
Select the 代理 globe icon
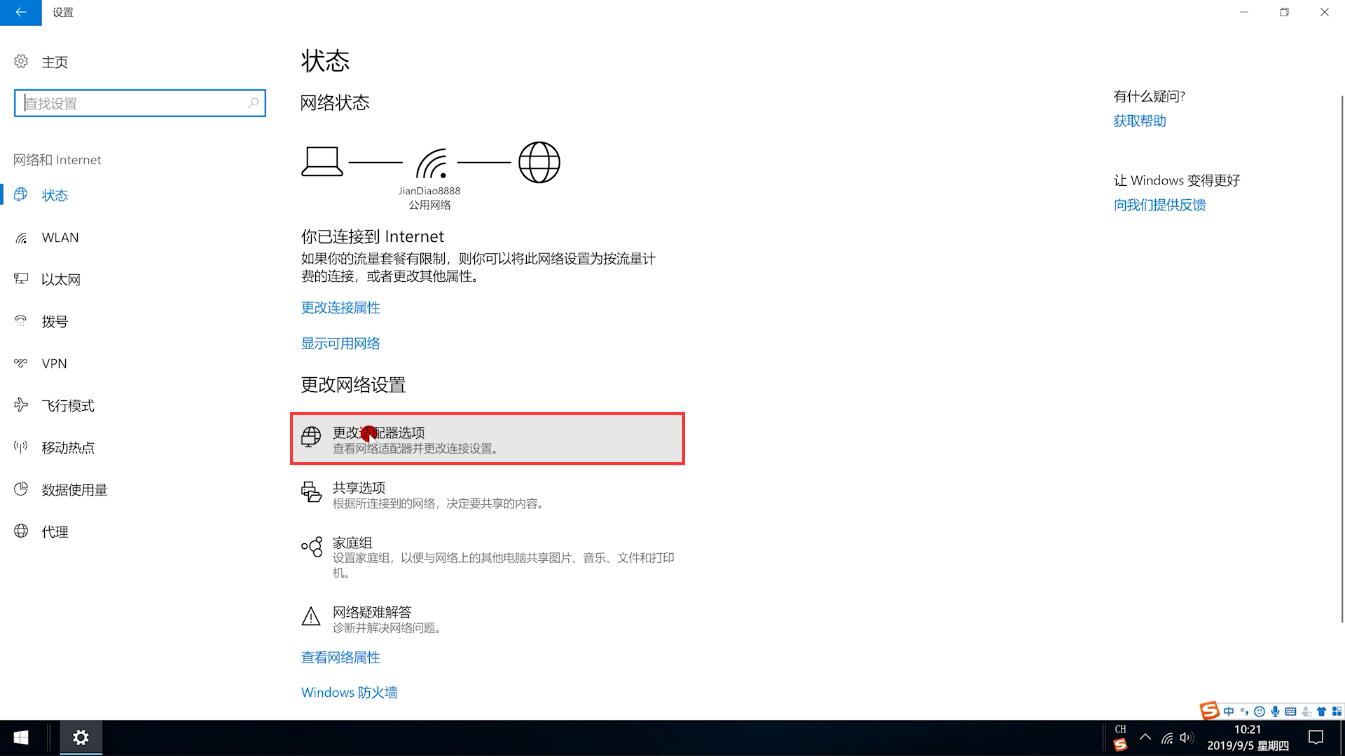point(21,531)
